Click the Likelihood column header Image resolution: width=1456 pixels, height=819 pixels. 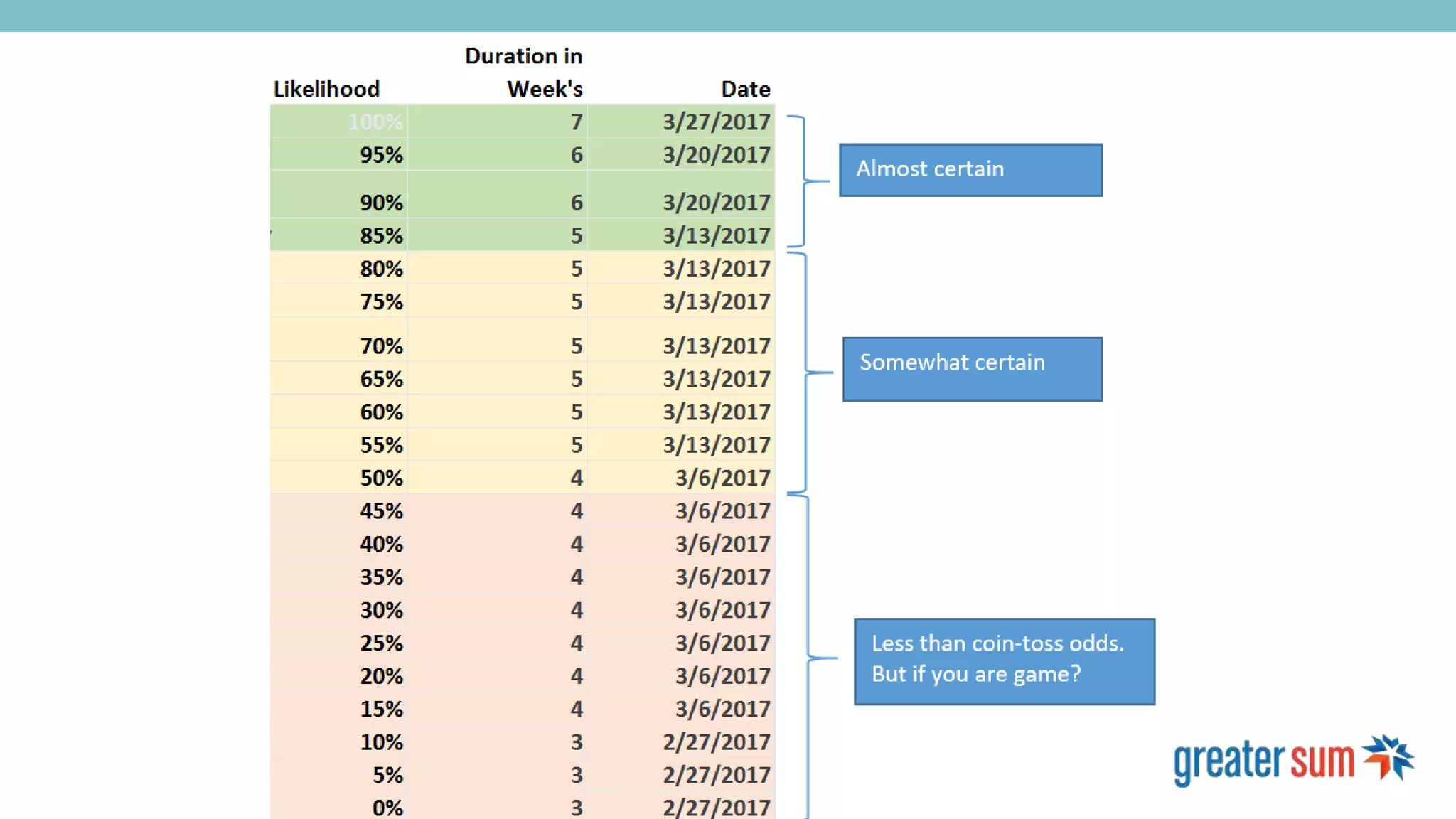pos(326,89)
